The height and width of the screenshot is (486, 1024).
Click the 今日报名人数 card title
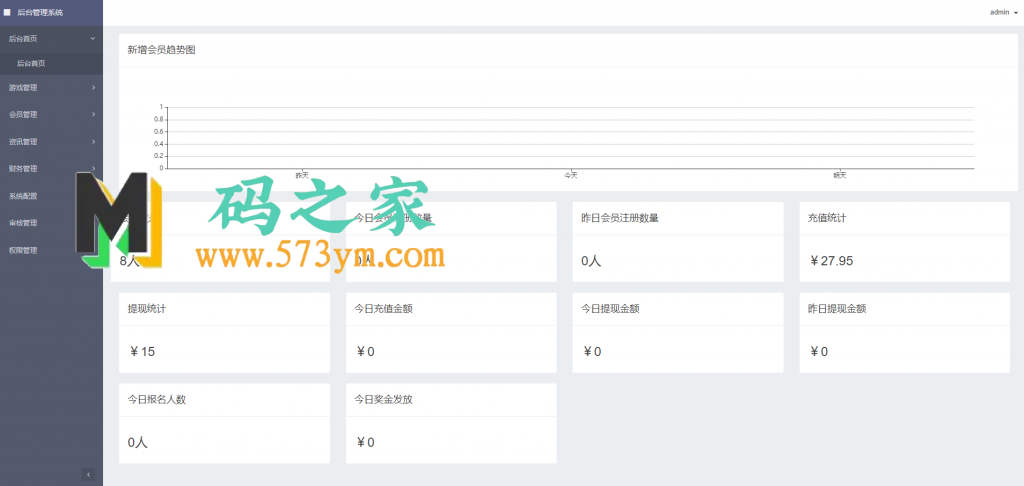pyautogui.click(x=157, y=400)
